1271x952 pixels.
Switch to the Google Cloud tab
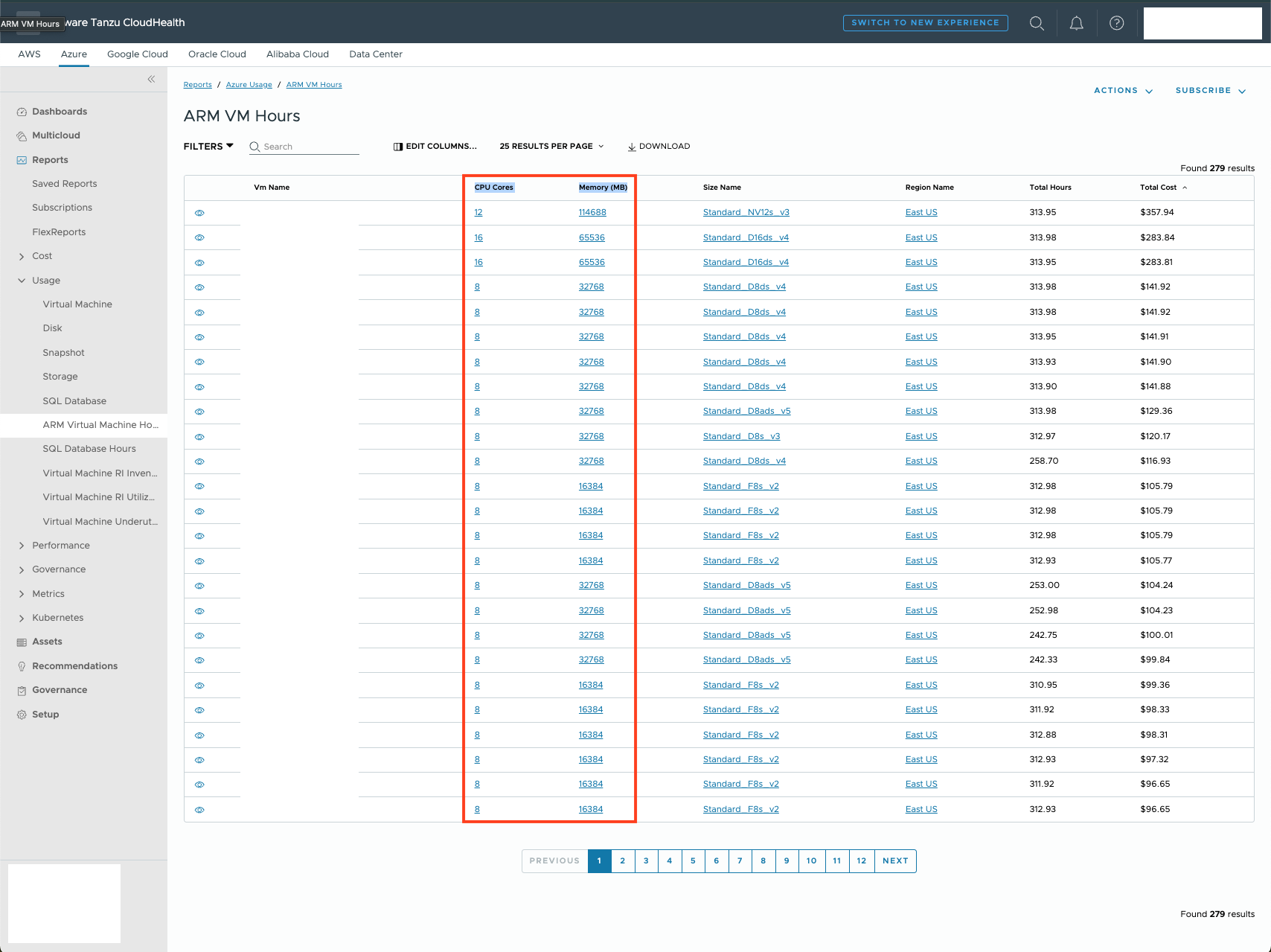138,54
